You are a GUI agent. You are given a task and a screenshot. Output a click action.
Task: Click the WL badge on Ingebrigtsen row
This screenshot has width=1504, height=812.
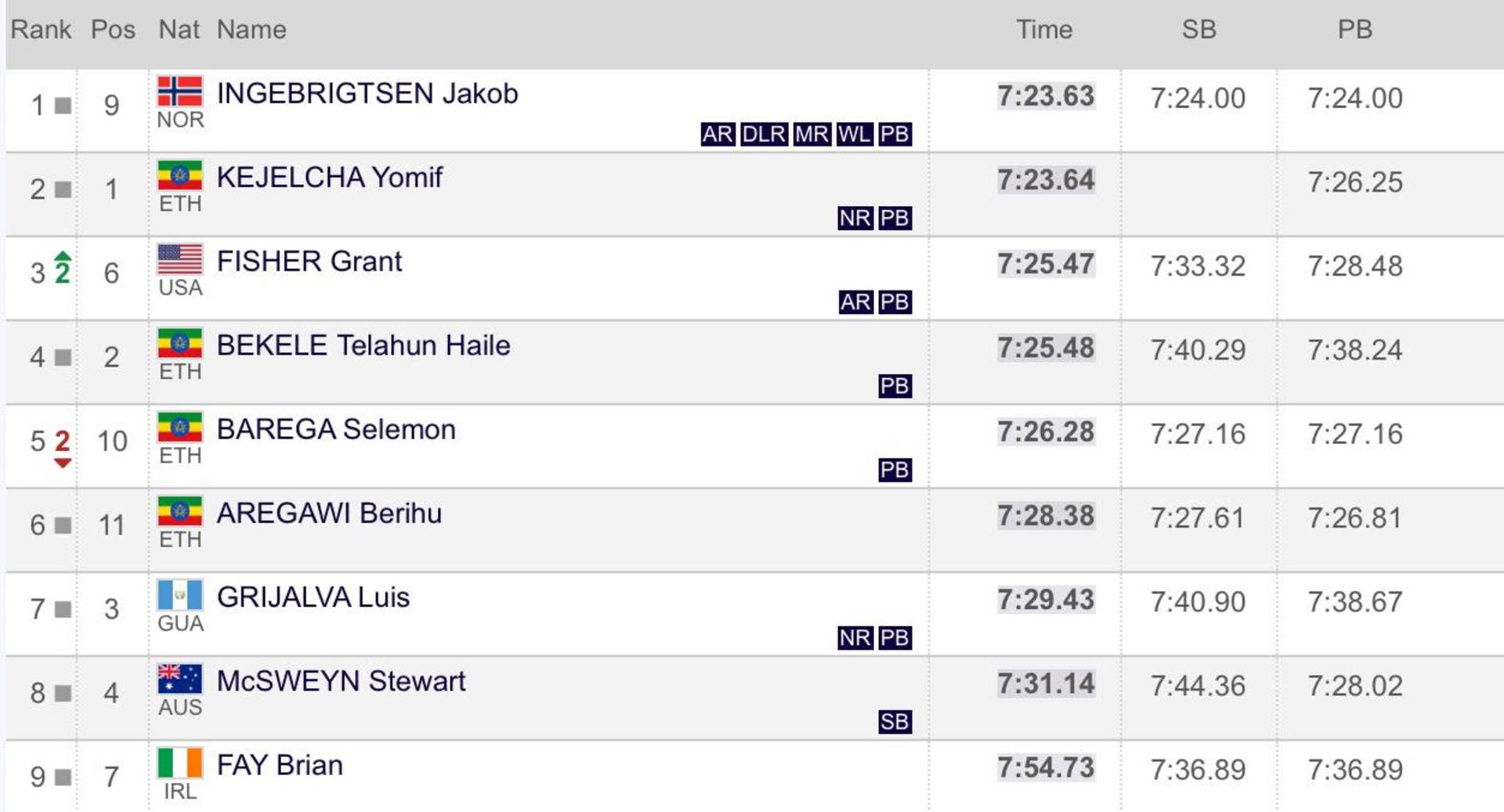tap(854, 134)
